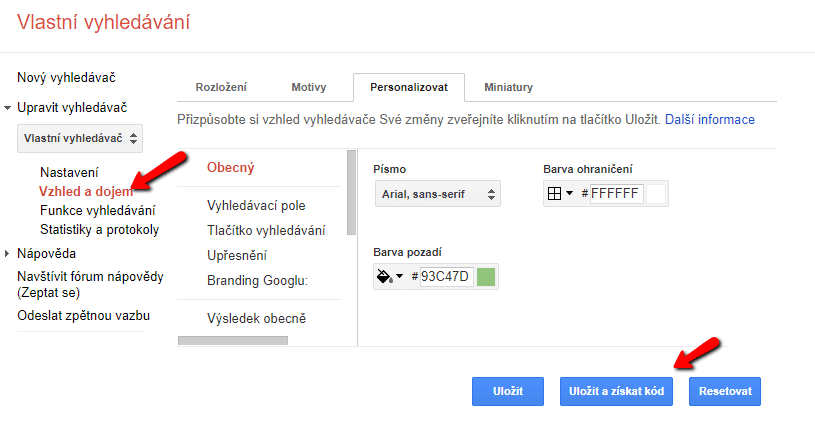The height and width of the screenshot is (439, 815).
Task: Open the background color picker dropdown arrow
Action: tap(399, 276)
